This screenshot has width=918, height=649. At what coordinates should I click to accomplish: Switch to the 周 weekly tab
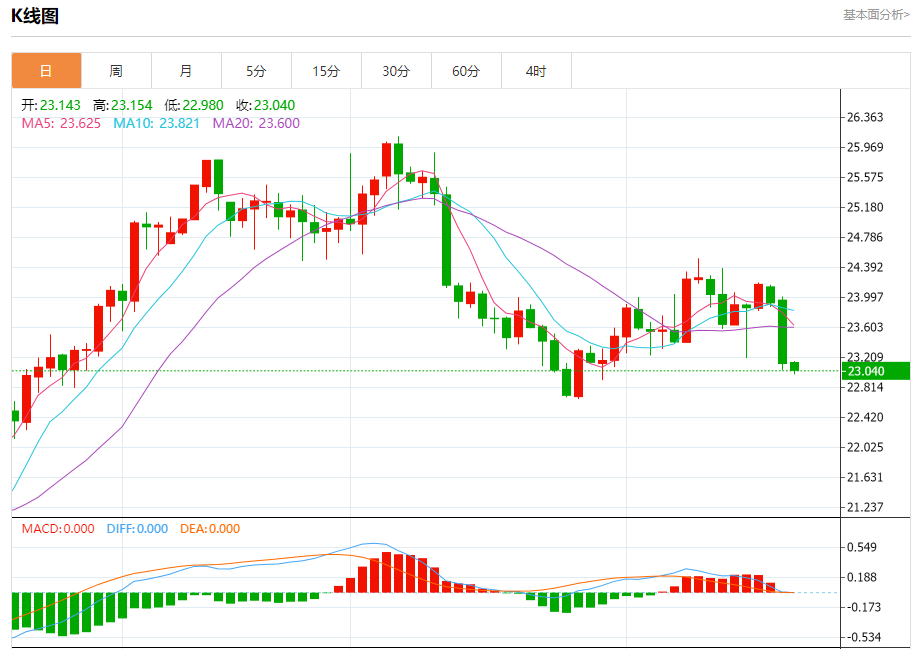click(x=116, y=71)
